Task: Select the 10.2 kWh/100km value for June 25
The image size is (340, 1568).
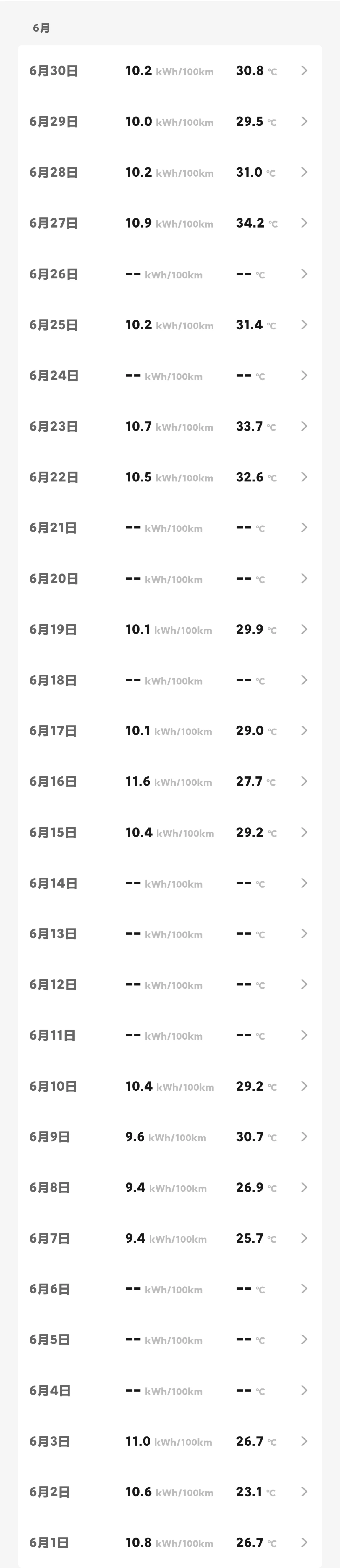Action: [x=169, y=324]
